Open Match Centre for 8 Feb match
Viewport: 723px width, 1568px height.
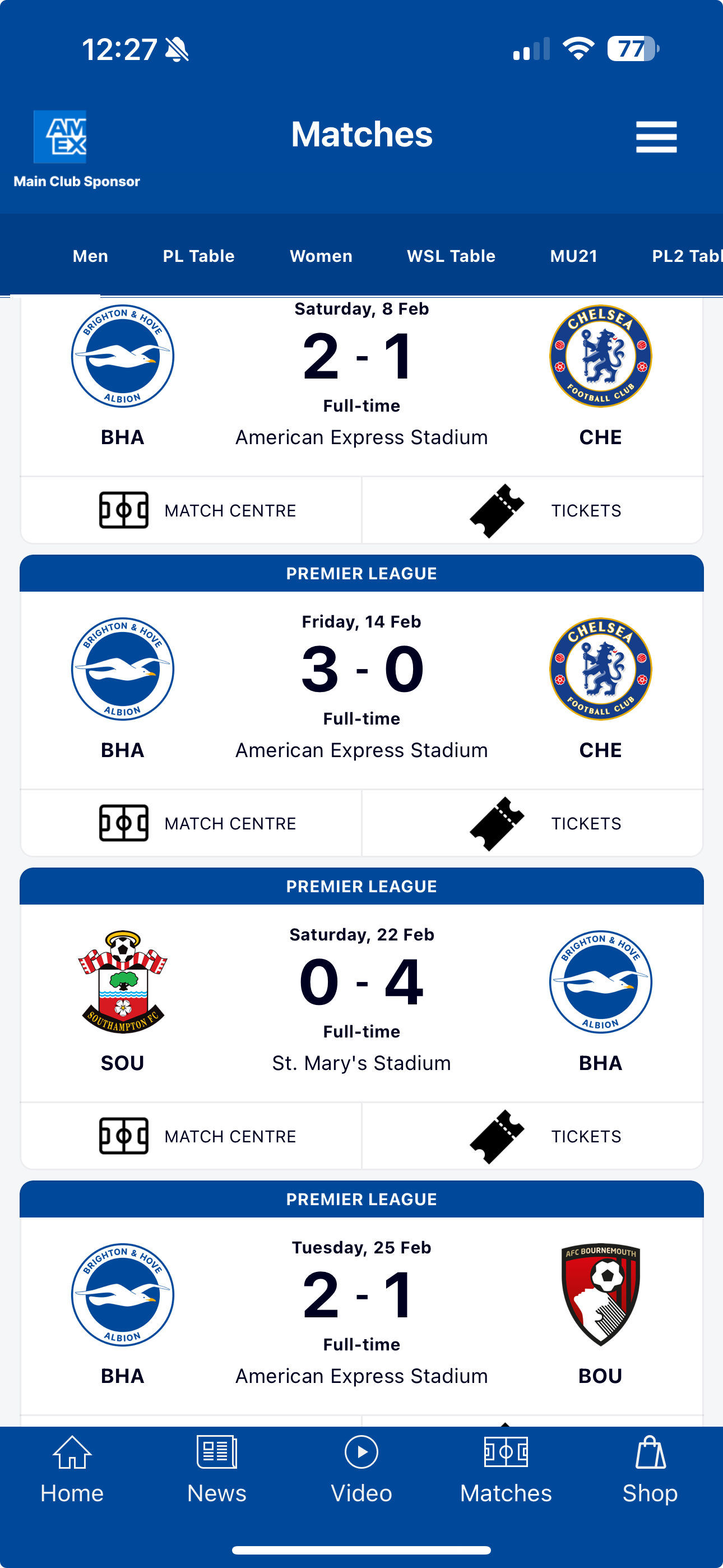pos(191,510)
